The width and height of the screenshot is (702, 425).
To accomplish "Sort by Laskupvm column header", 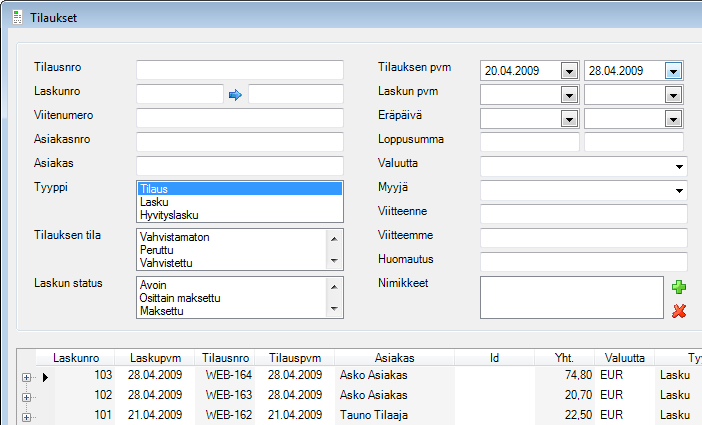I will pyautogui.click(x=155, y=358).
